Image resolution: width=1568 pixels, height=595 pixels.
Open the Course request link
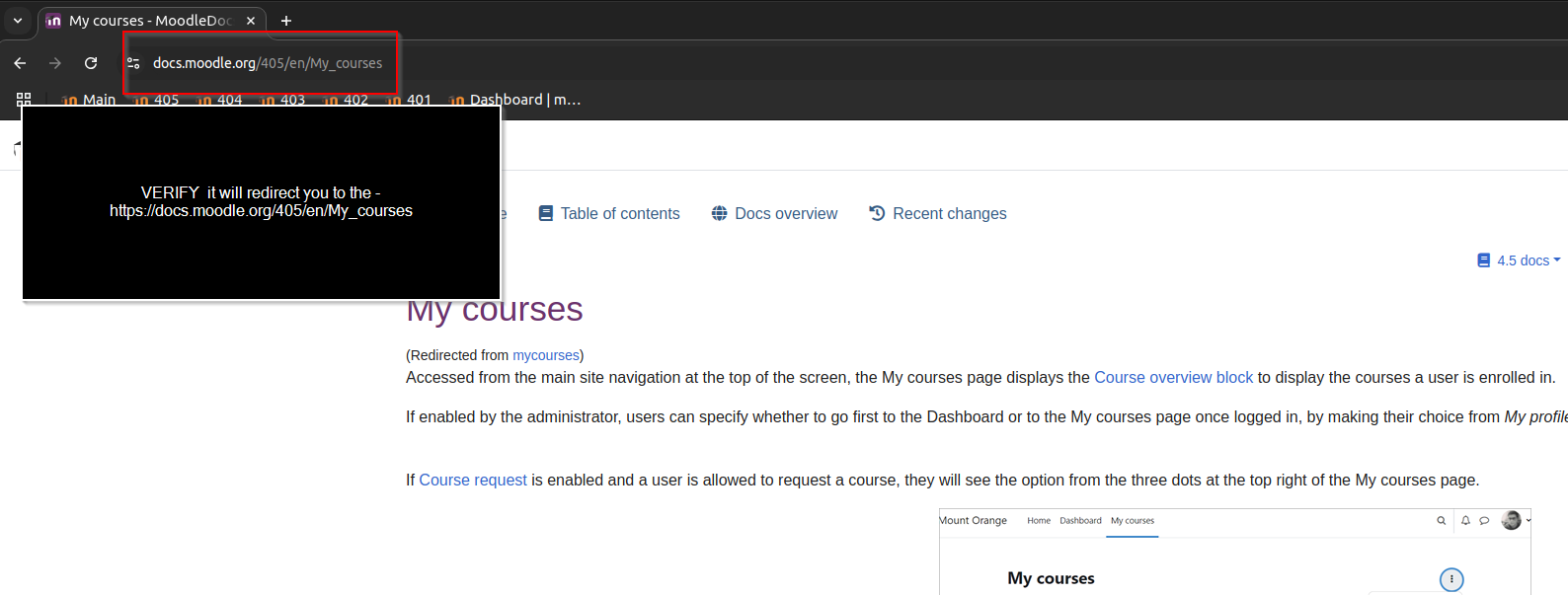473,480
